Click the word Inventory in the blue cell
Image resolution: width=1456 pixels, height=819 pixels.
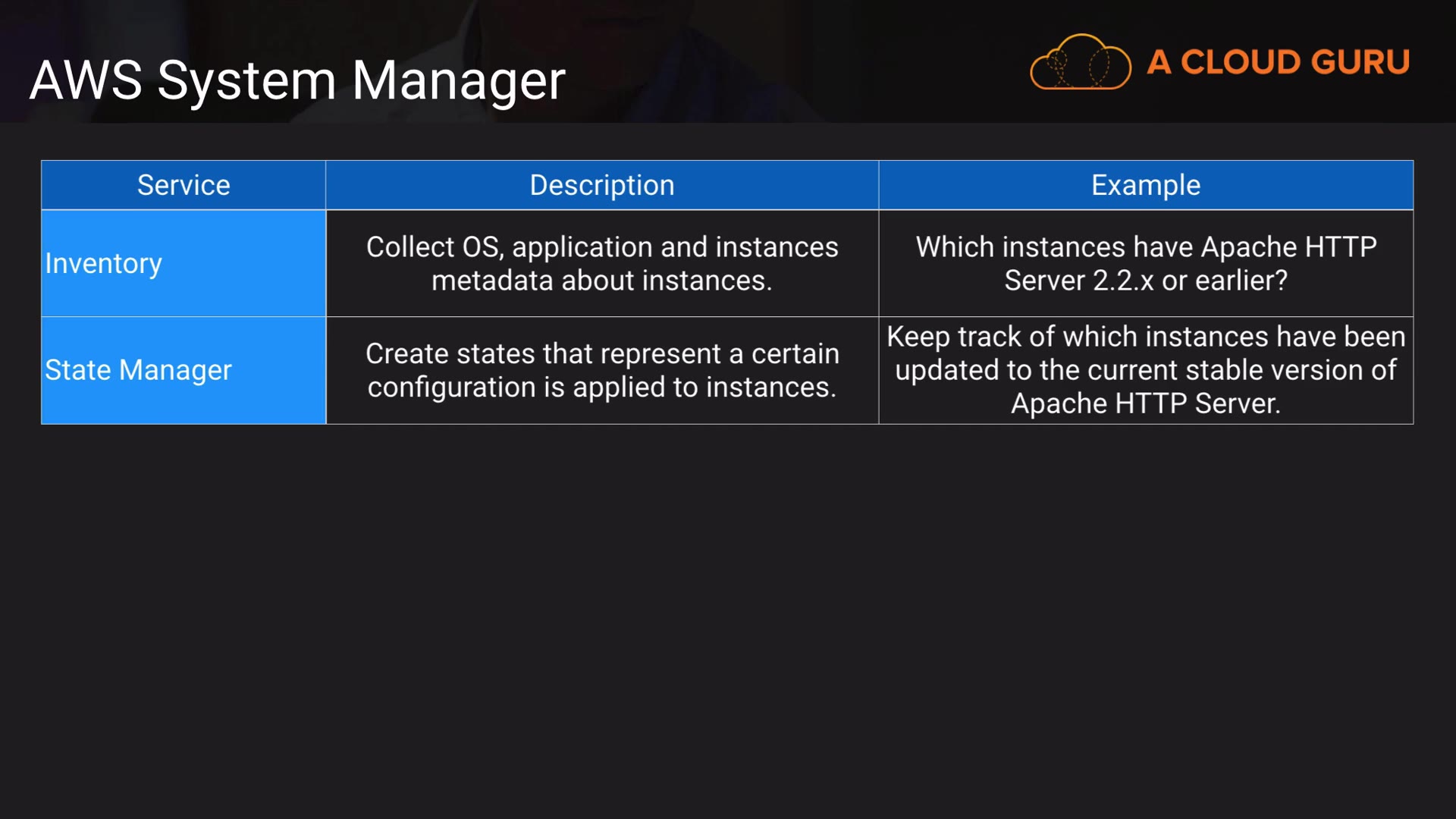[x=103, y=264]
